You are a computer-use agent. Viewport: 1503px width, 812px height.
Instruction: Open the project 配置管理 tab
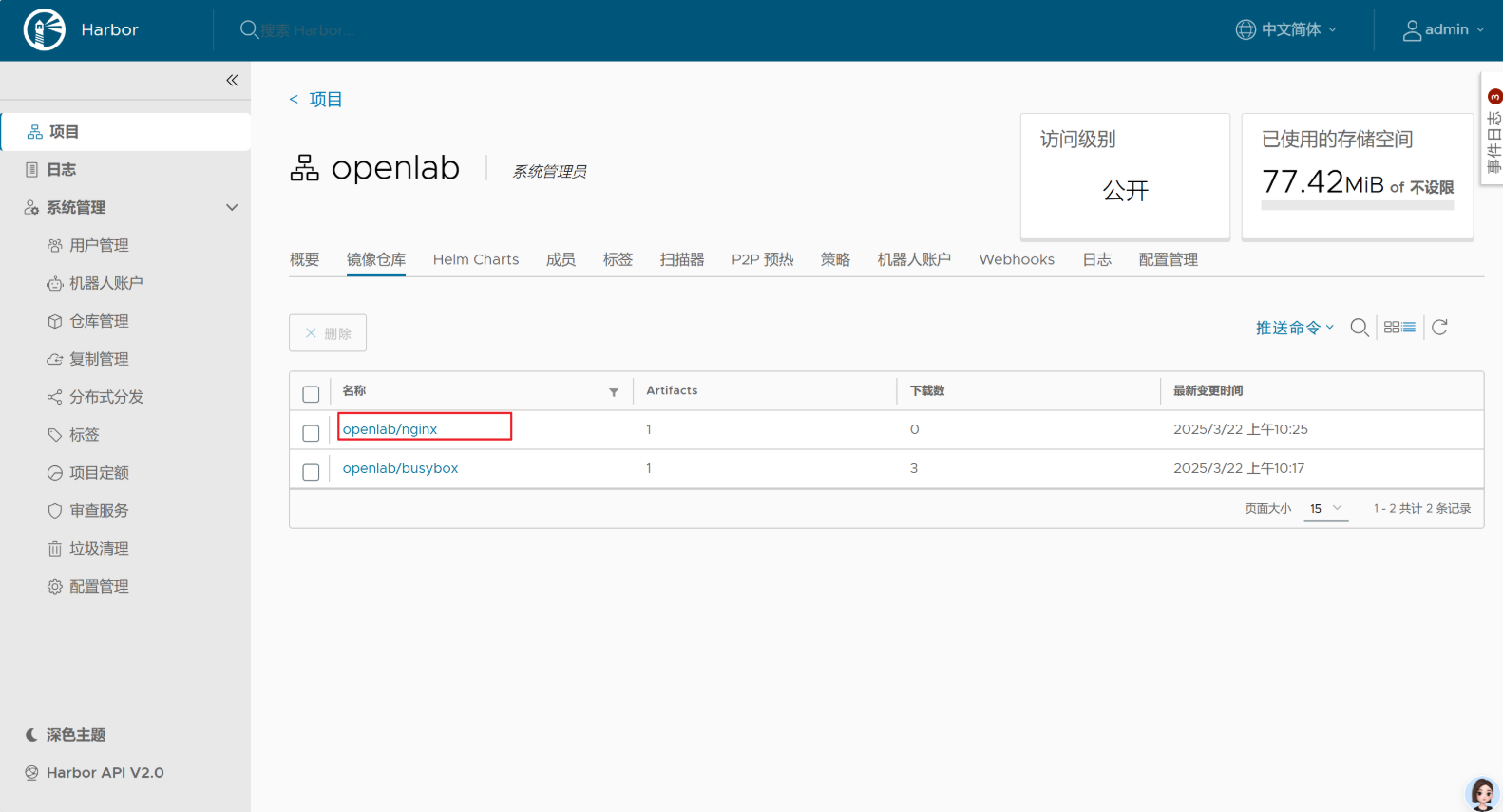click(x=1169, y=259)
